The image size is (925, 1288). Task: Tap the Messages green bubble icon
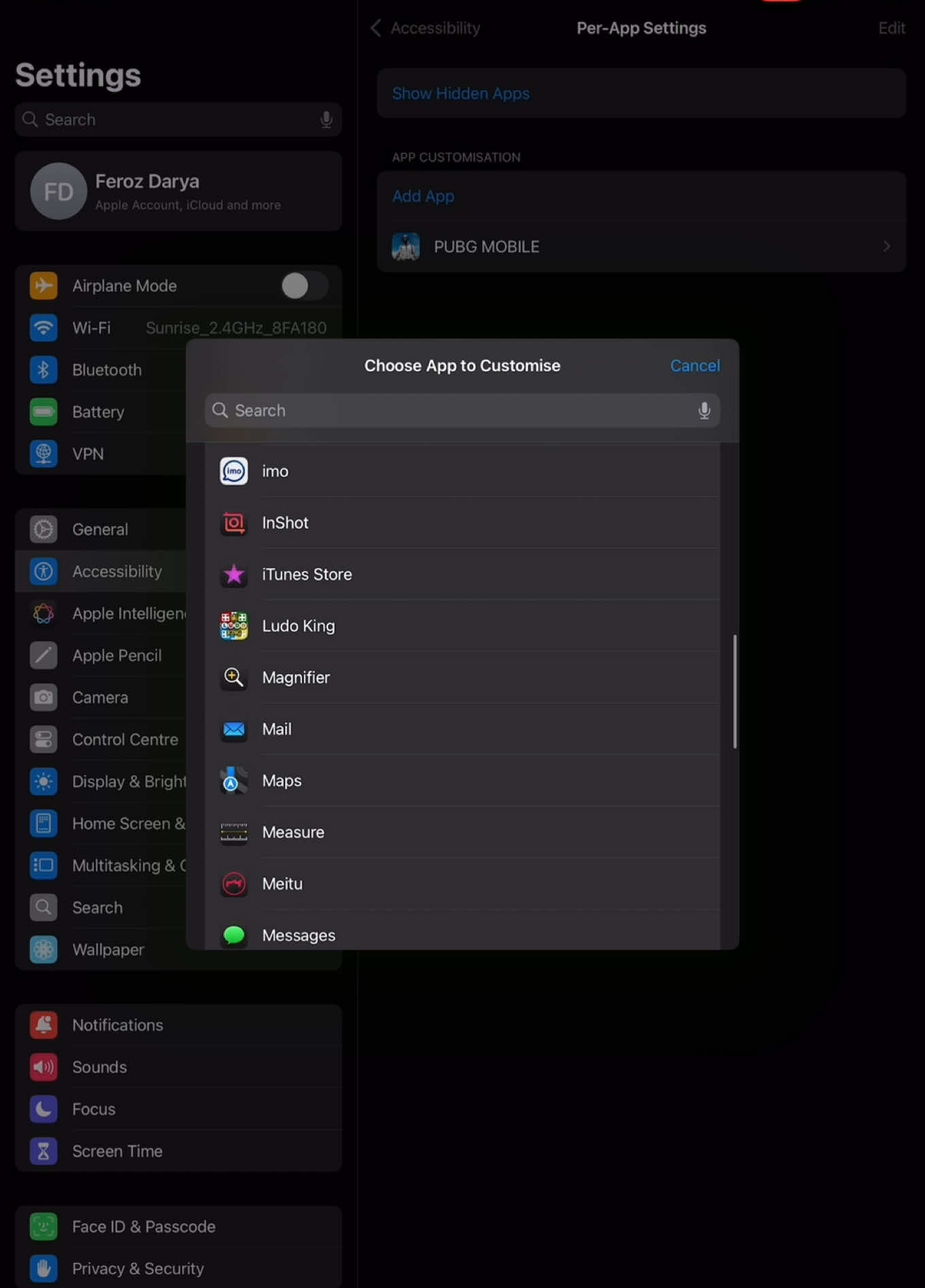click(233, 936)
